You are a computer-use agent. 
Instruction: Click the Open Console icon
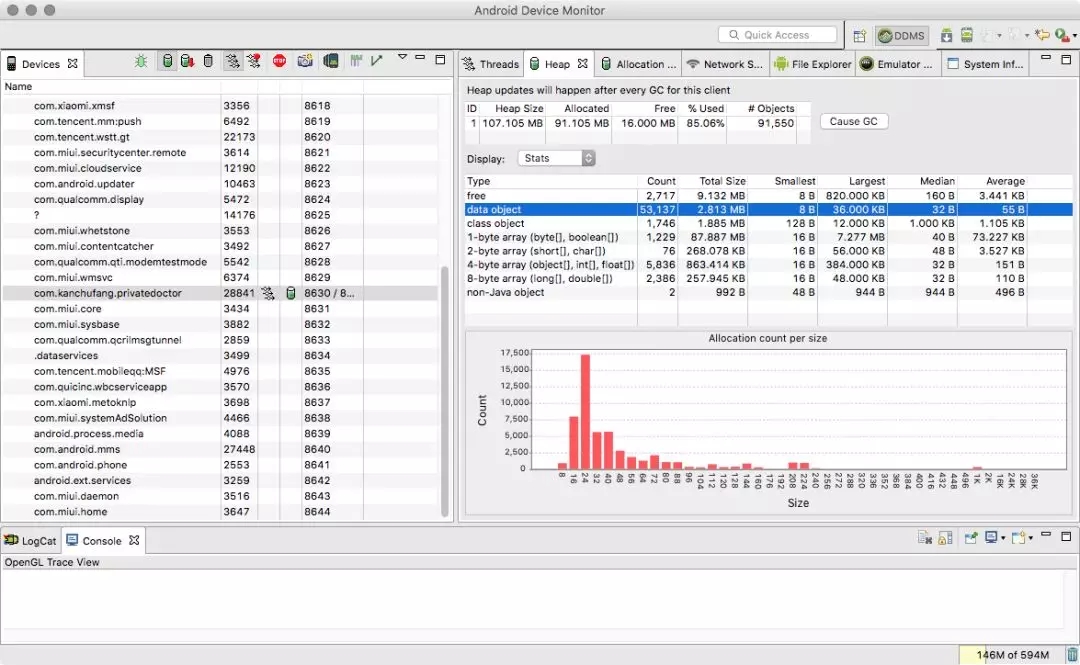1018,538
